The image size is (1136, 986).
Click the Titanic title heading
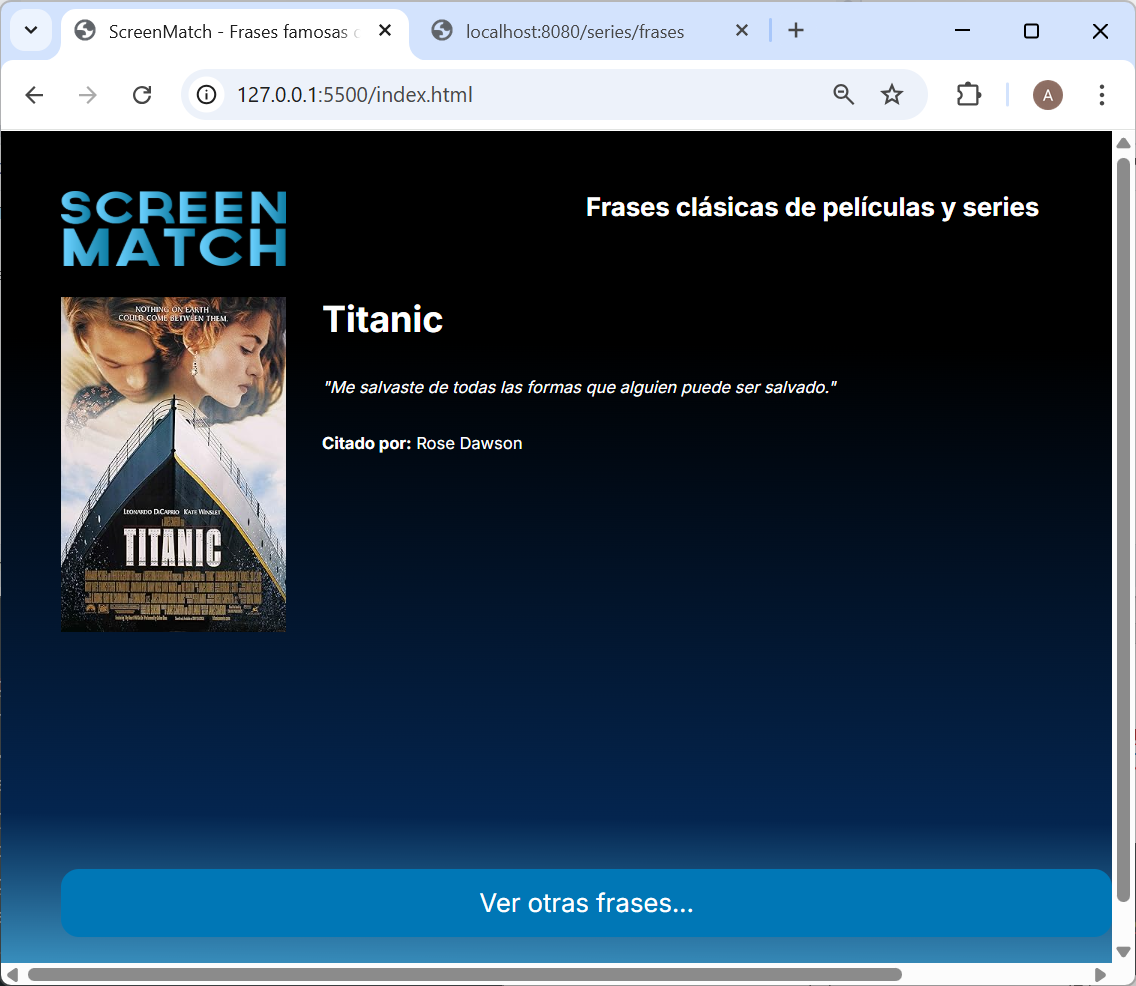tap(383, 319)
